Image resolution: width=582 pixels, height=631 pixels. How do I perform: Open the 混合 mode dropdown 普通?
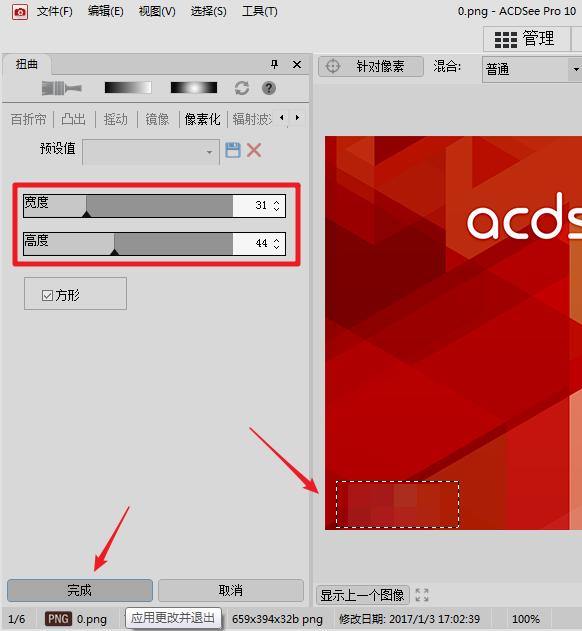pos(532,69)
